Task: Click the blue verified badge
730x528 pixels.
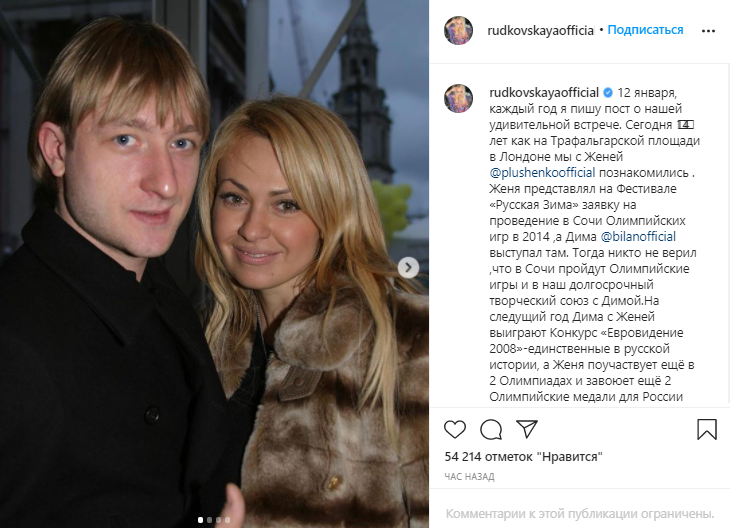Action: [x=608, y=93]
